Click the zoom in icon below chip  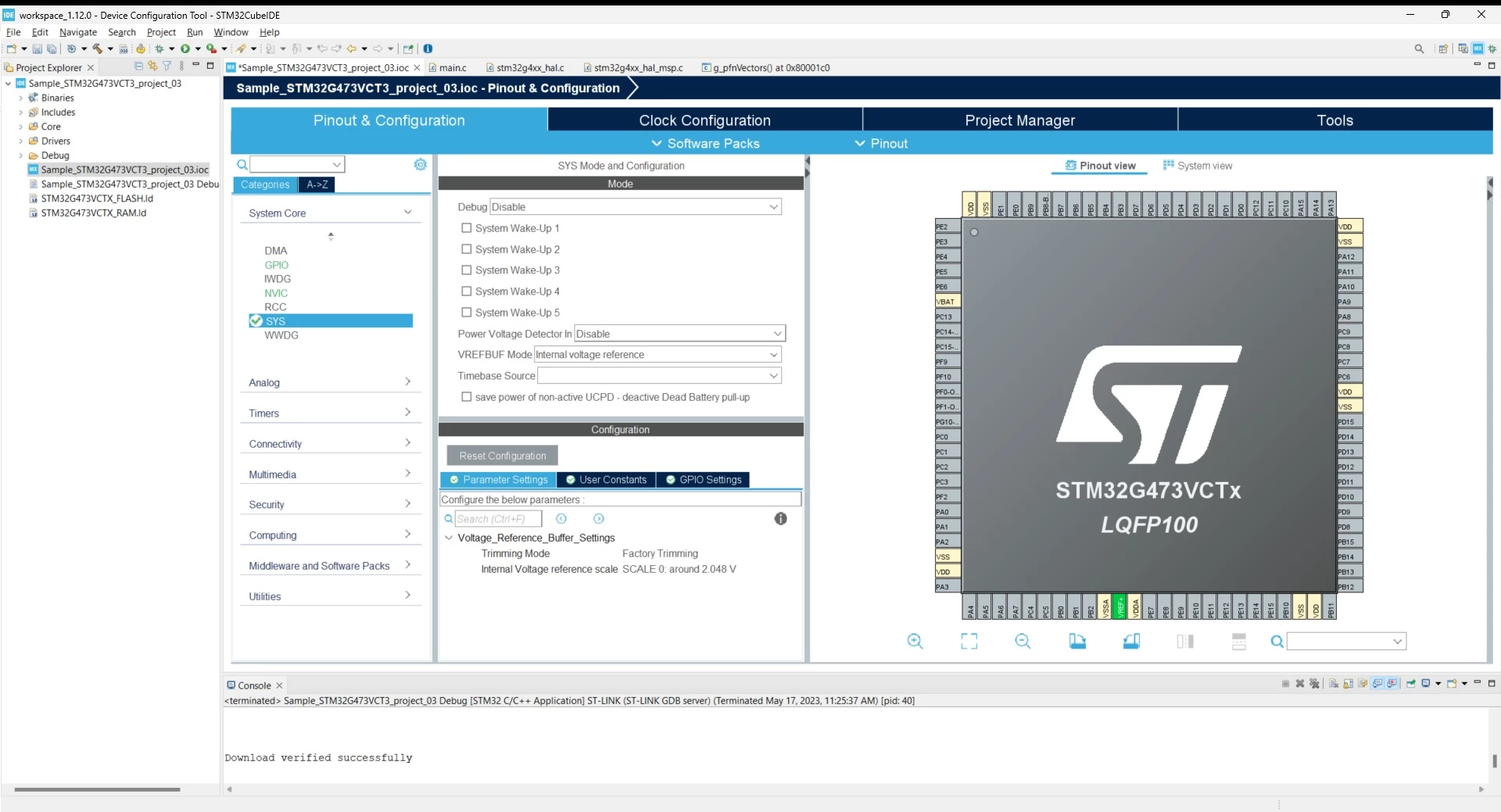[915, 642]
